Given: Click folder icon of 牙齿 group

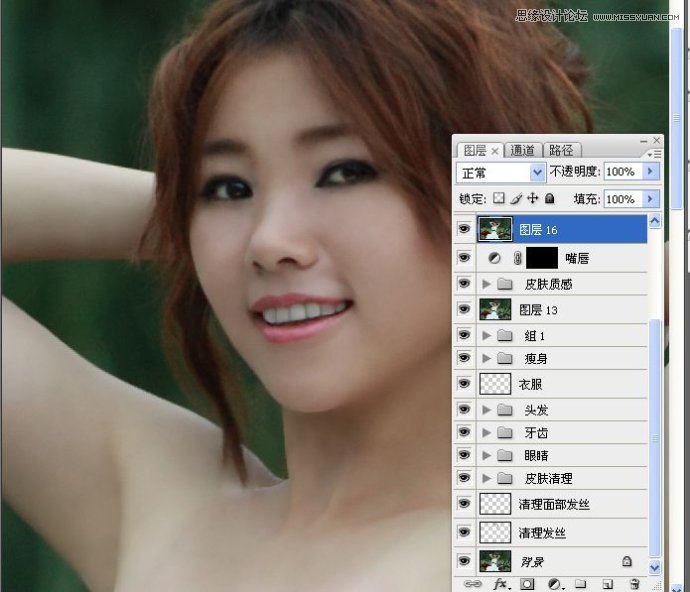Looking at the screenshot, I should coord(505,433).
